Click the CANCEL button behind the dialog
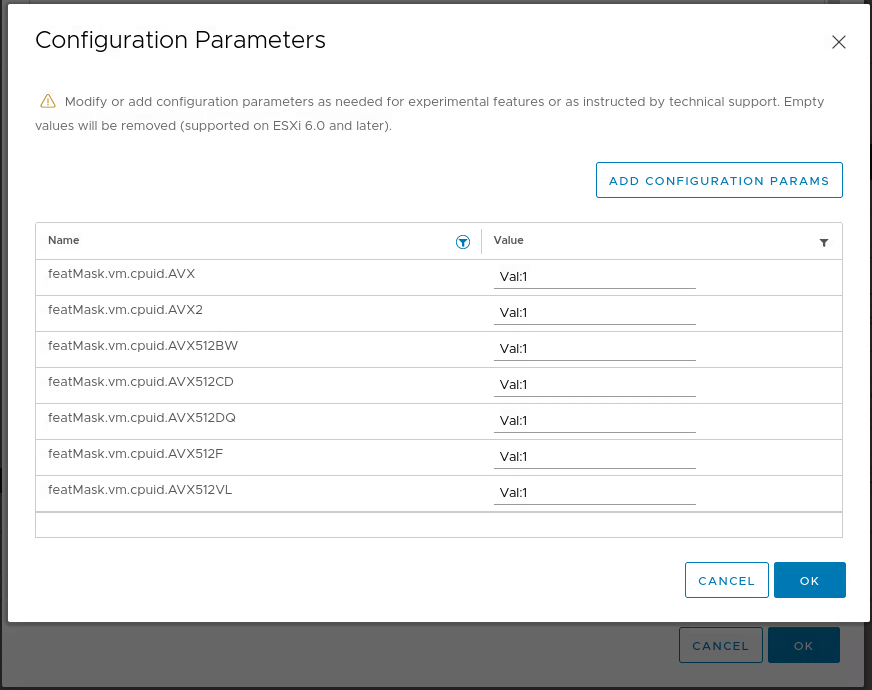This screenshot has height=690, width=872. pos(720,645)
